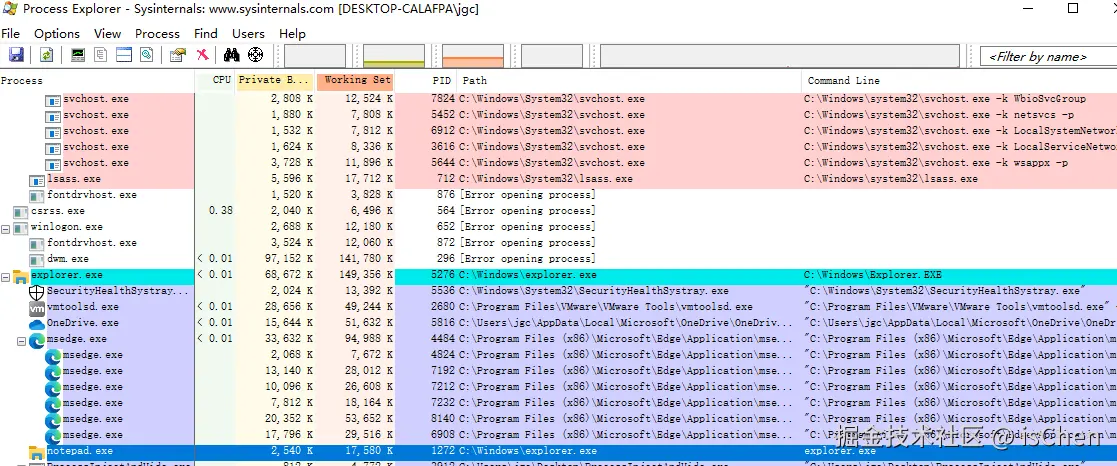Image resolution: width=1117 pixels, height=466 pixels.
Task: Click the orange toolbar mini graph
Action: (x=473, y=56)
